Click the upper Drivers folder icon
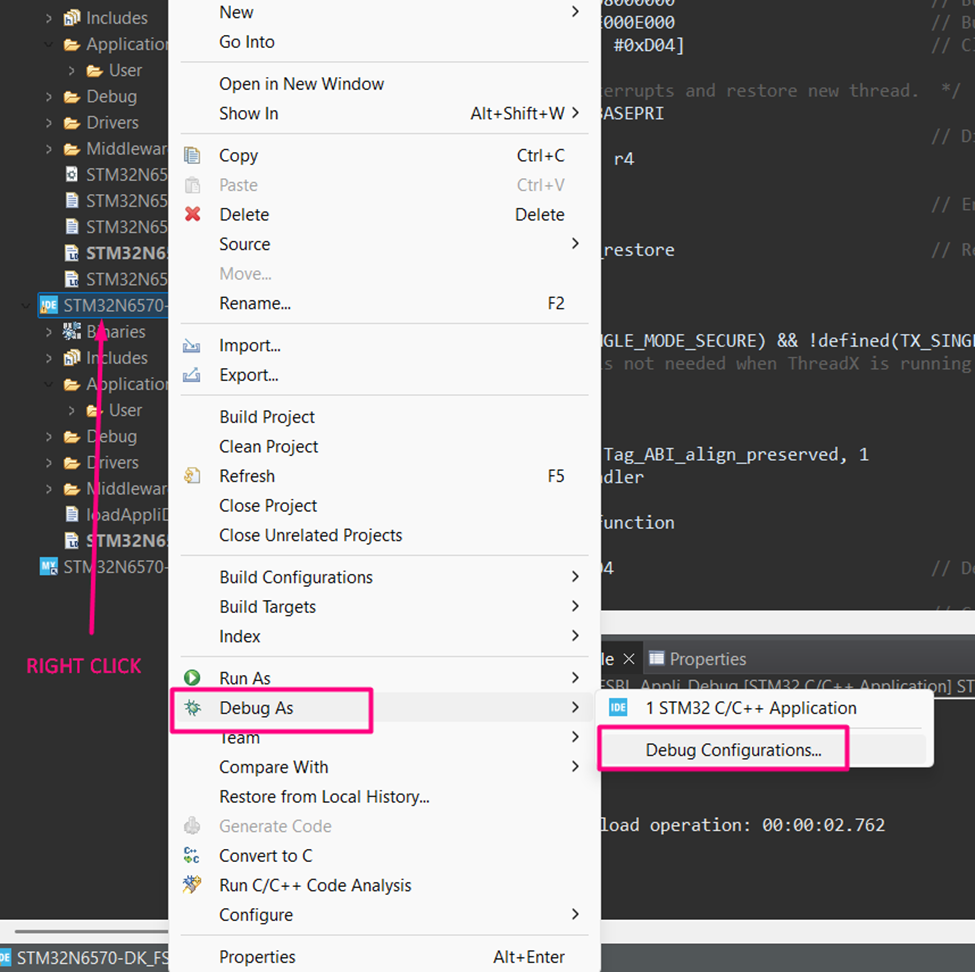975x972 pixels. [72, 123]
